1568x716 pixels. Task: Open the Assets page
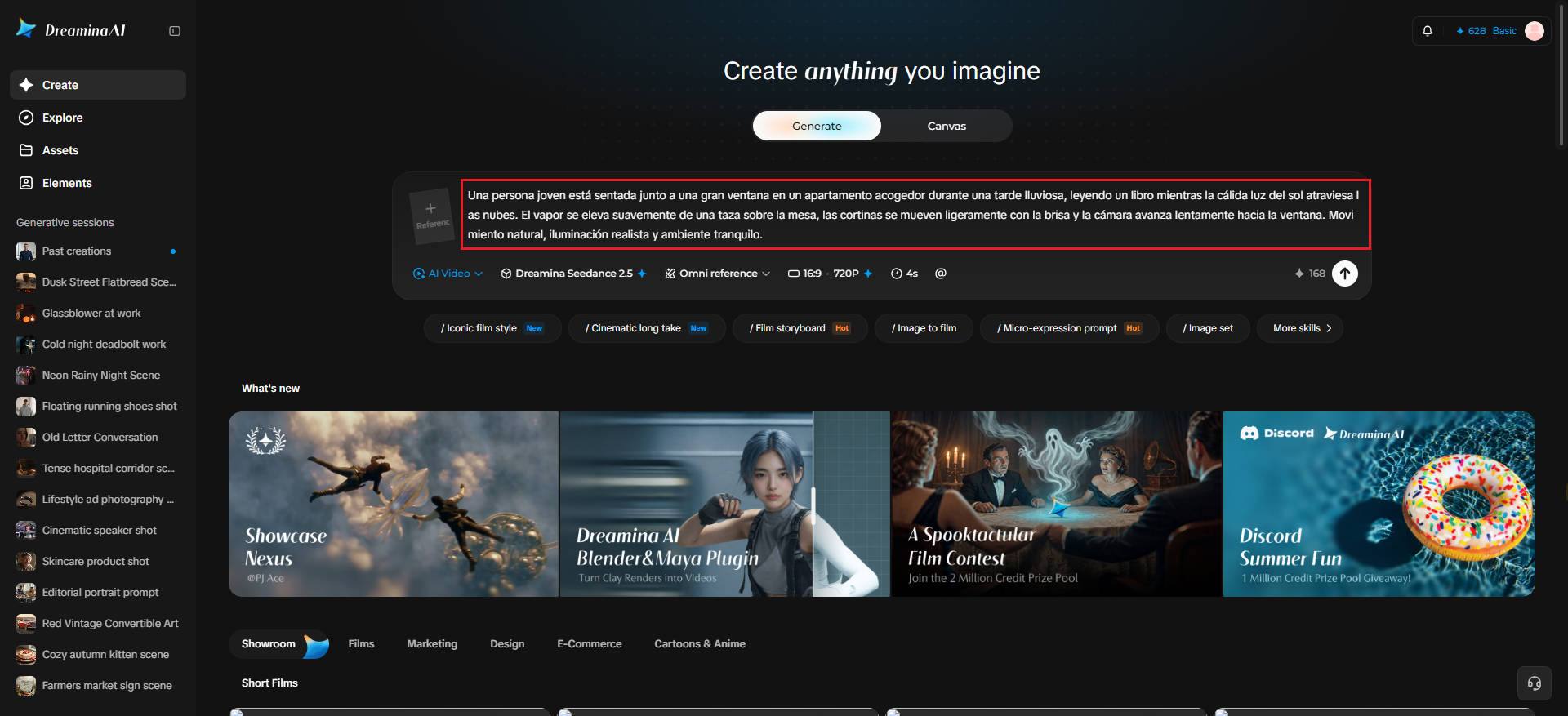click(98, 150)
